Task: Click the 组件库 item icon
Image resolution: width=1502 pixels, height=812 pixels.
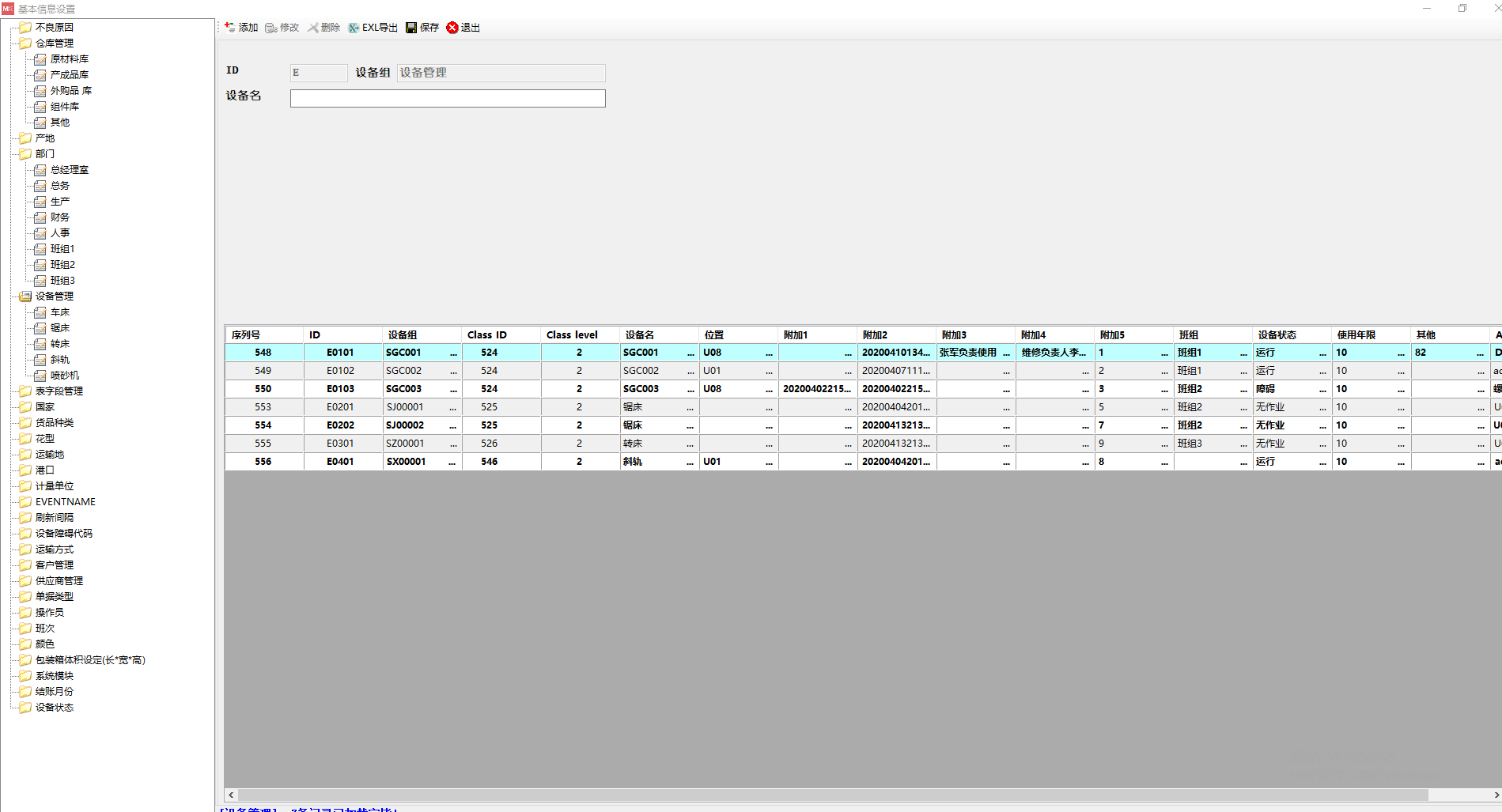Action: 40,107
